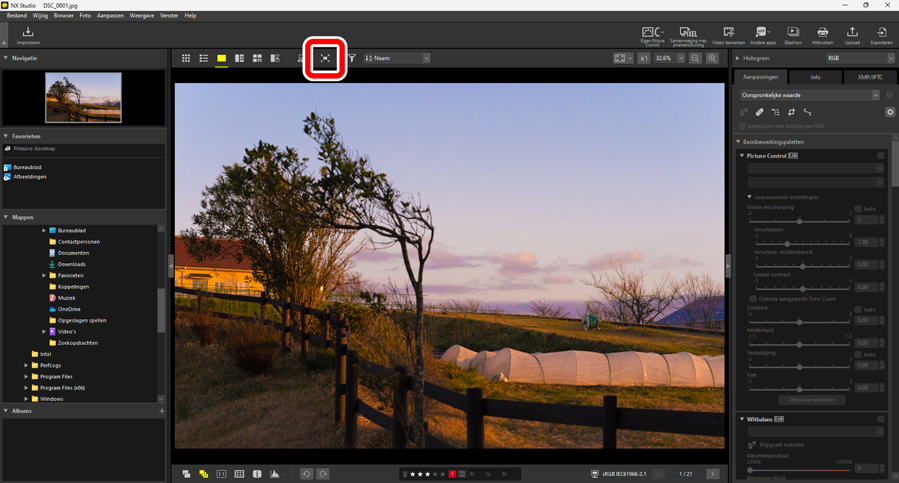Viewport: 899px width, 483px height.
Task: Click the Importeren icon
Action: coord(28,36)
